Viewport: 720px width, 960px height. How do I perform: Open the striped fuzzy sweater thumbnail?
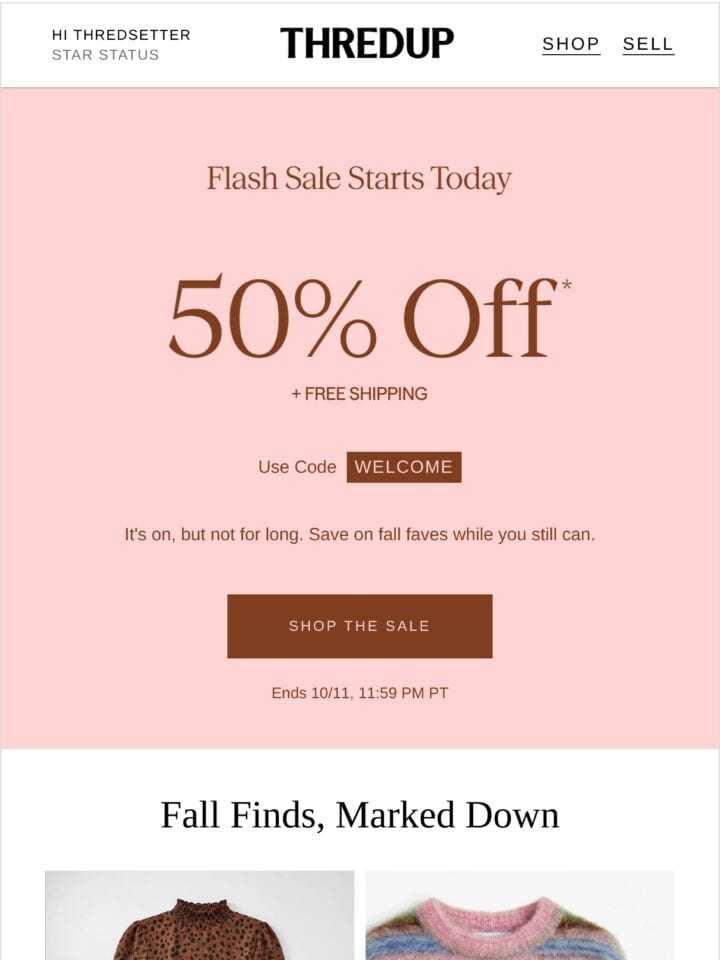tap(520, 915)
